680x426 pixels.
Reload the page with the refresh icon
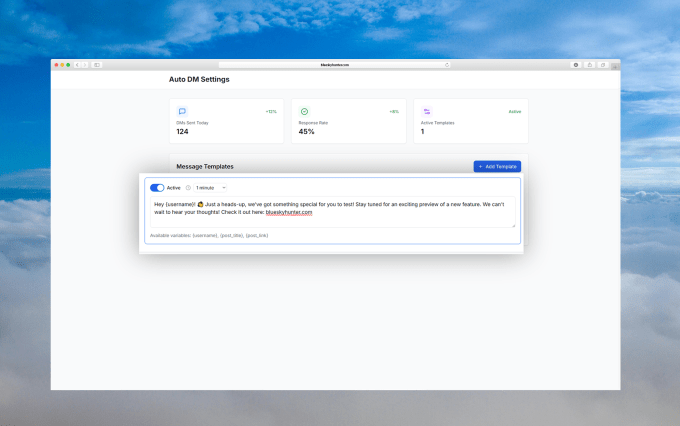[x=447, y=65]
